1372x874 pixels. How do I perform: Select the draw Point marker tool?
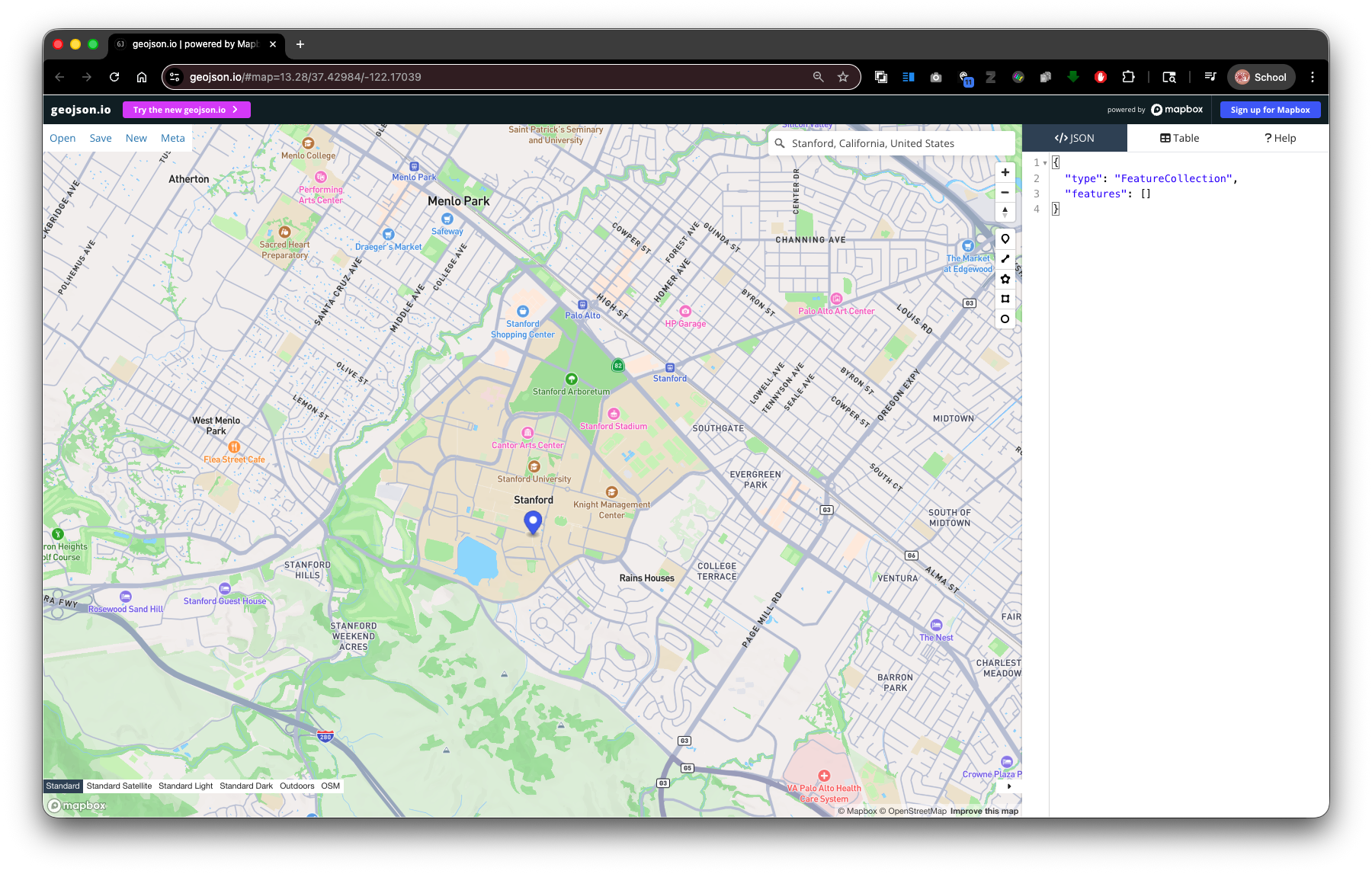click(1005, 239)
